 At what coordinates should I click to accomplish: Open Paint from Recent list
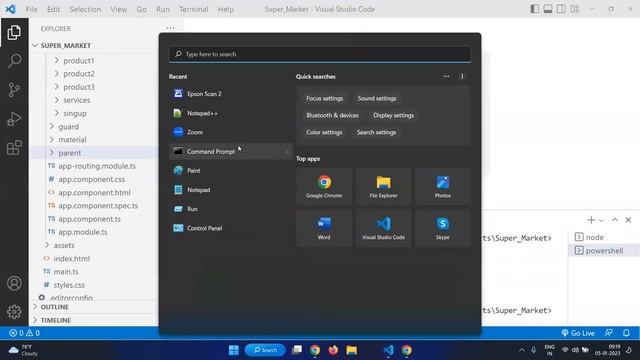click(231, 171)
